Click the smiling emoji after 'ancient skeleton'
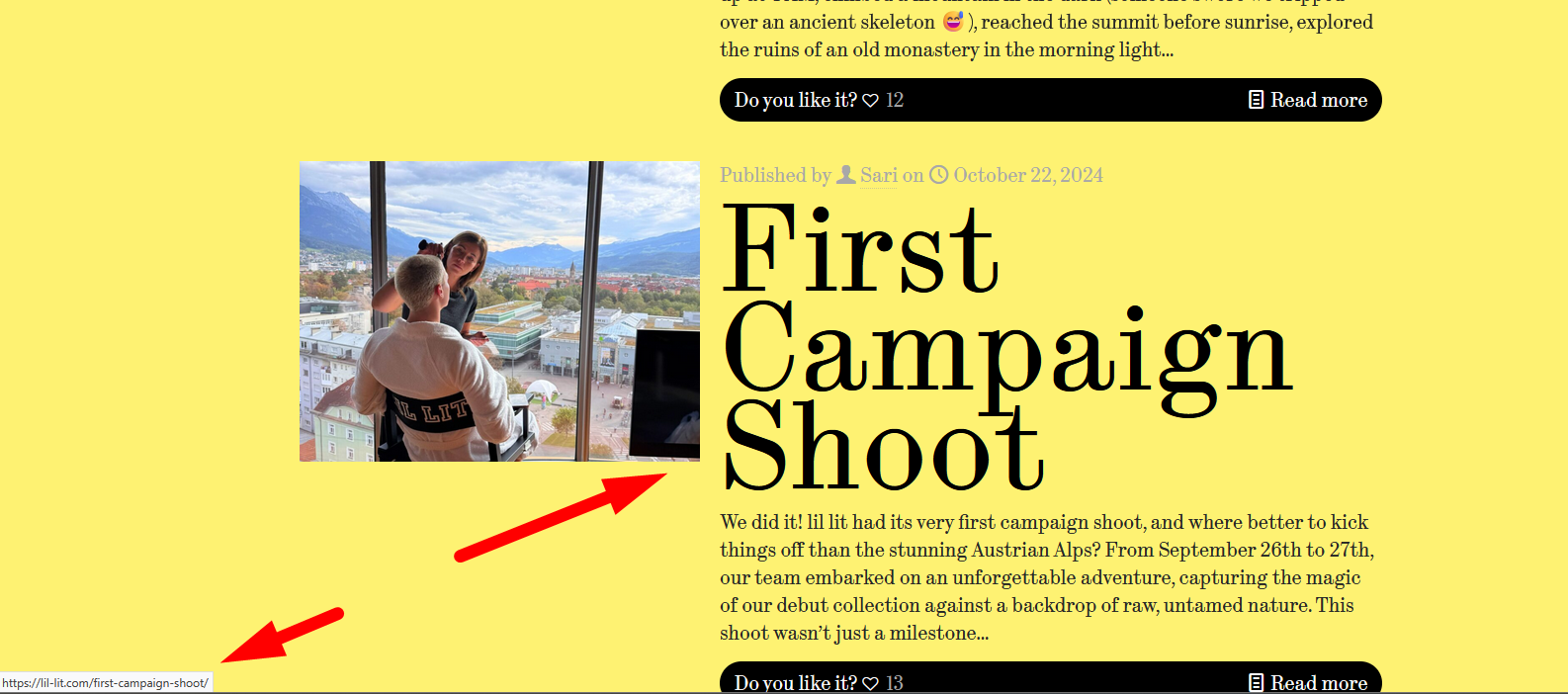This screenshot has width=1568, height=694. [953, 21]
